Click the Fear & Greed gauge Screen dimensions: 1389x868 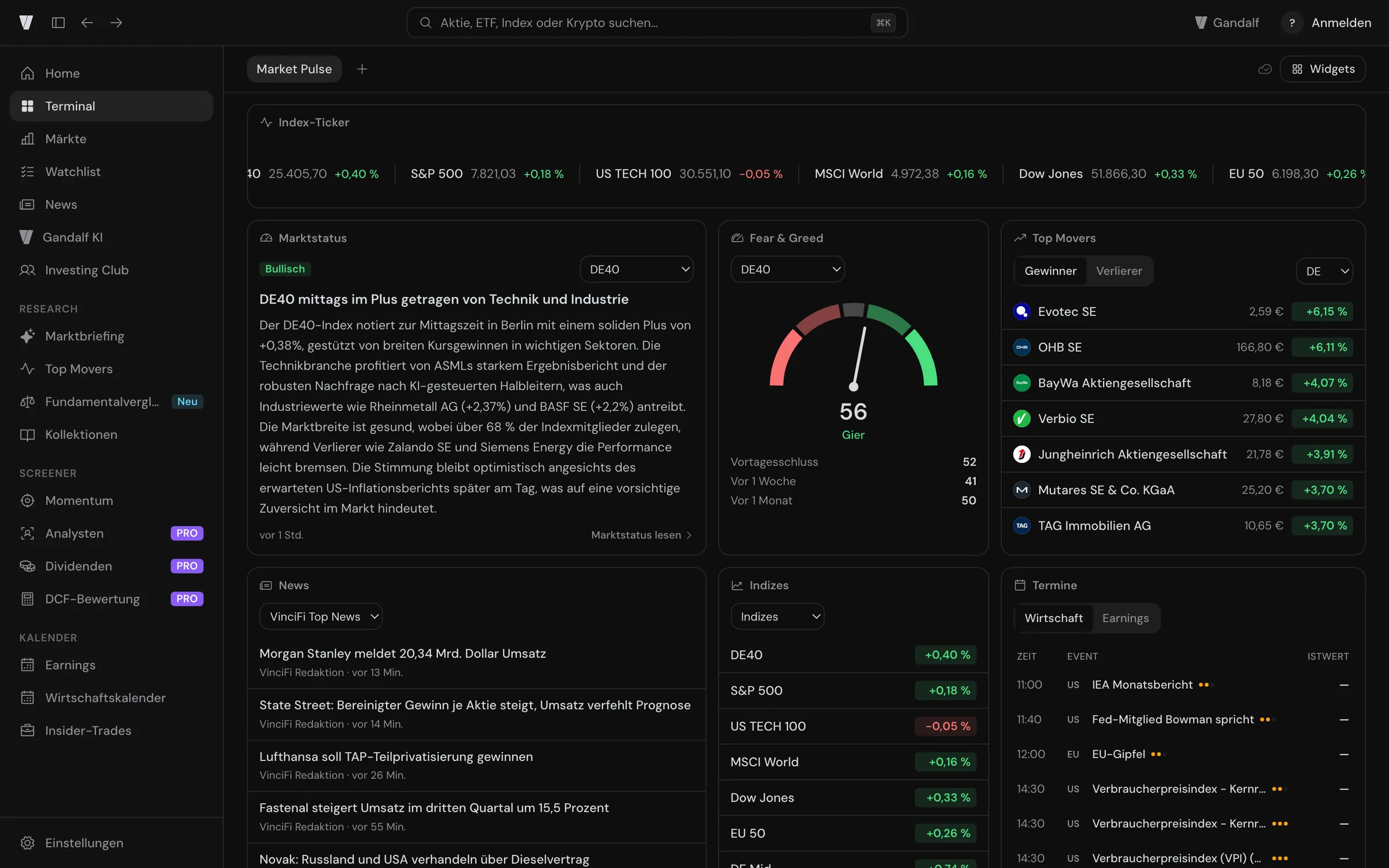(853, 347)
